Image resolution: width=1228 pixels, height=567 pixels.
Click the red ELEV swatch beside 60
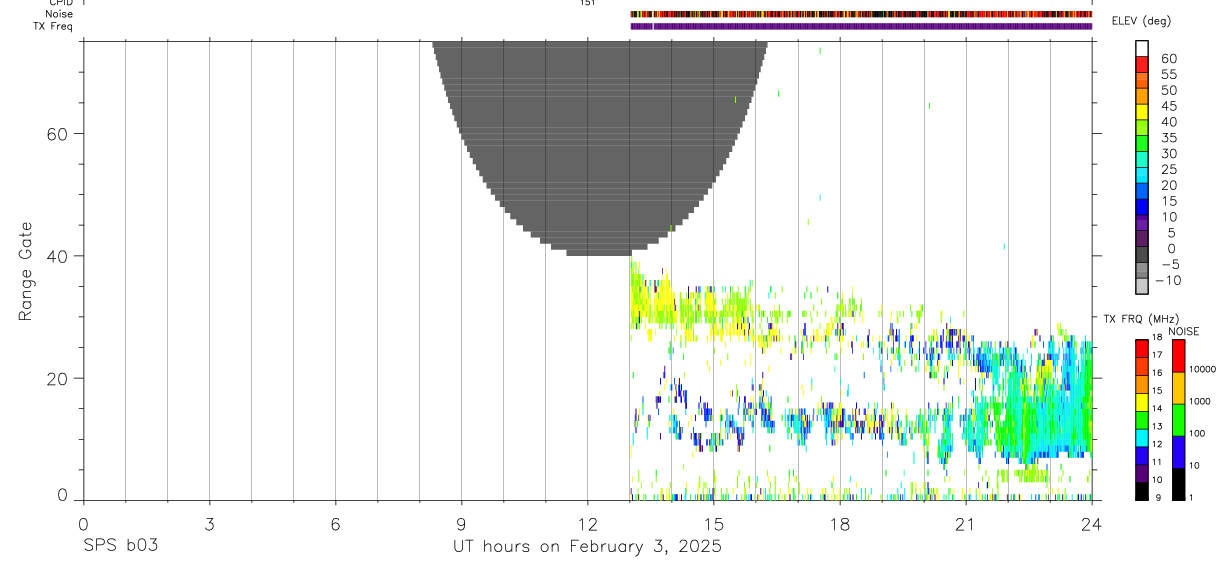point(1142,64)
